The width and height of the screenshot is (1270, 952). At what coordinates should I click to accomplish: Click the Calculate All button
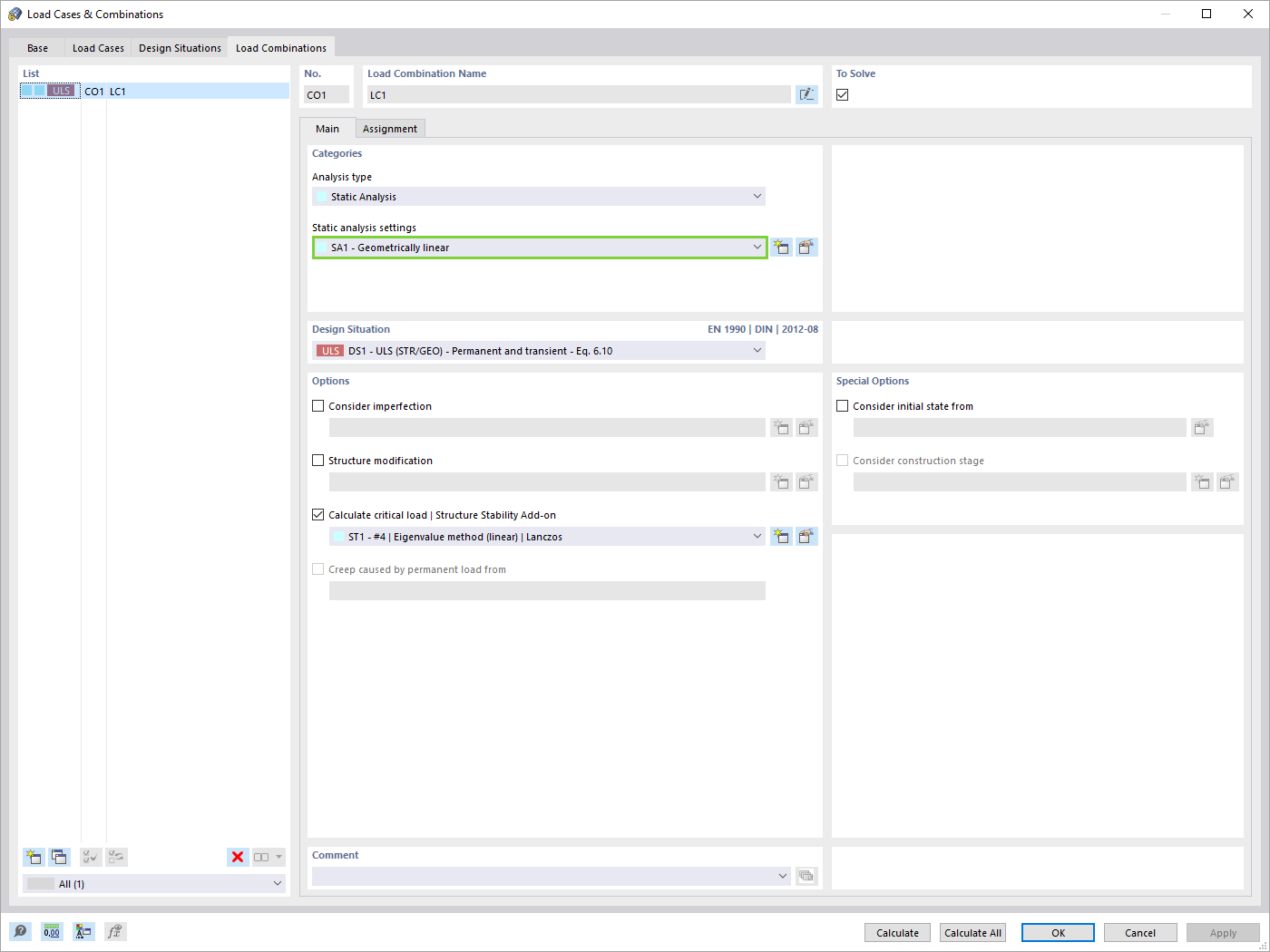(972, 932)
